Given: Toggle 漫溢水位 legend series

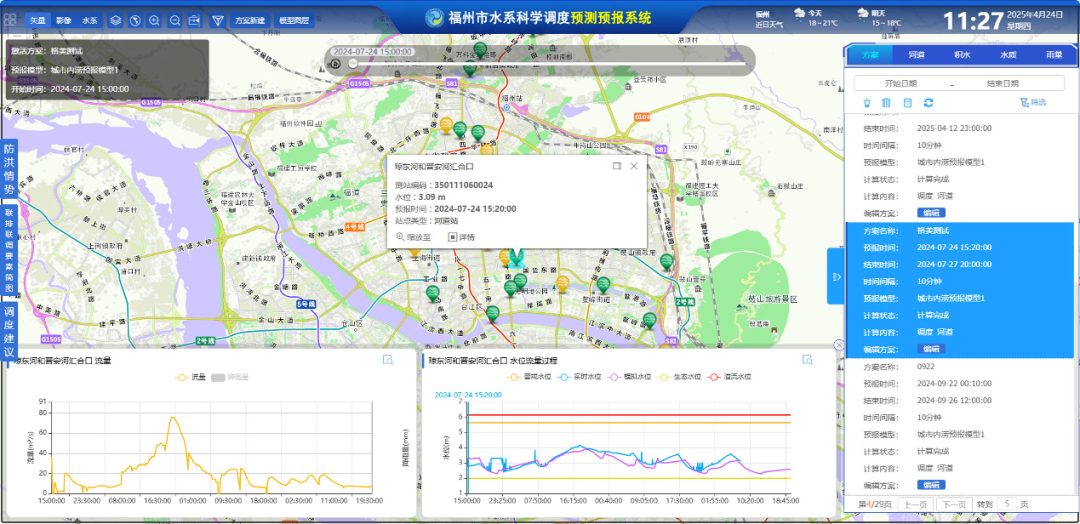Looking at the screenshot, I should click(x=729, y=377).
